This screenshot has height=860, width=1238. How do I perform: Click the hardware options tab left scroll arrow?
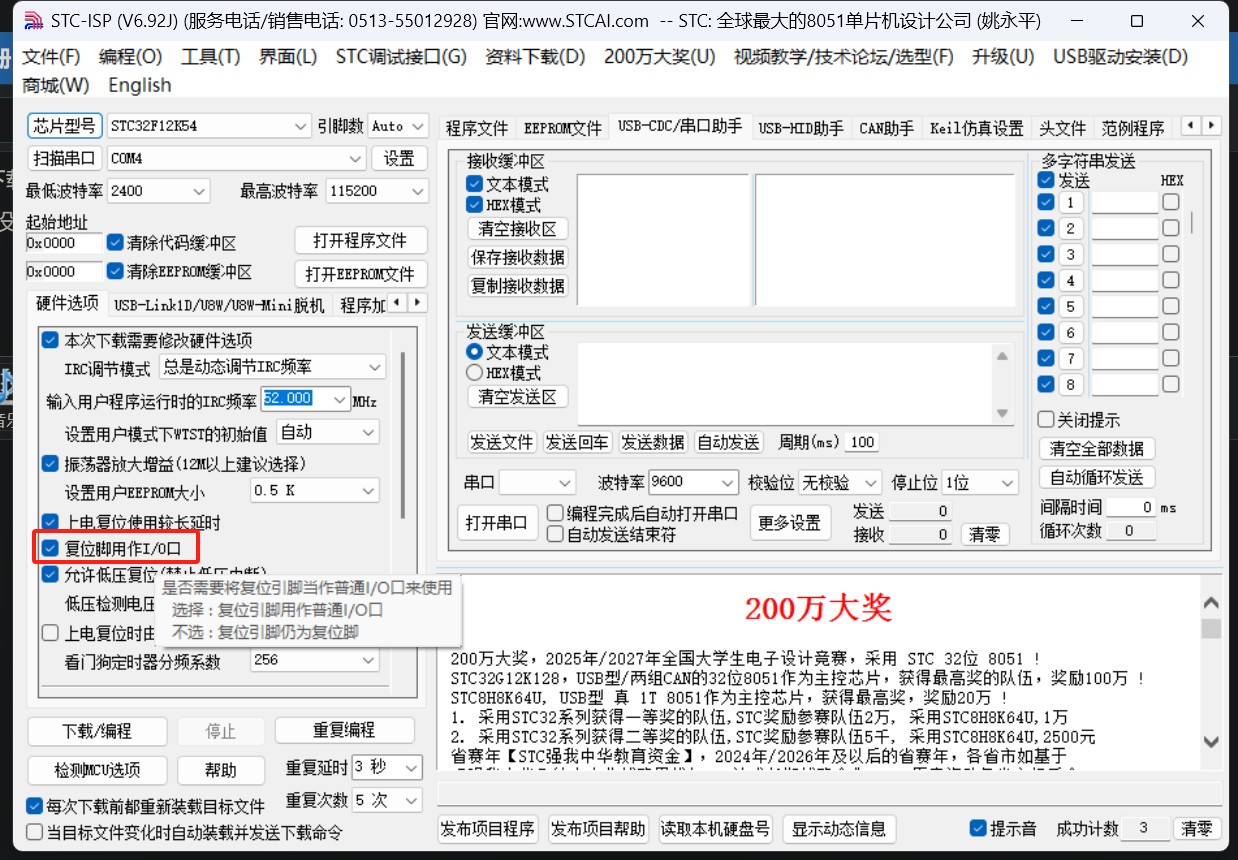pyautogui.click(x=396, y=302)
